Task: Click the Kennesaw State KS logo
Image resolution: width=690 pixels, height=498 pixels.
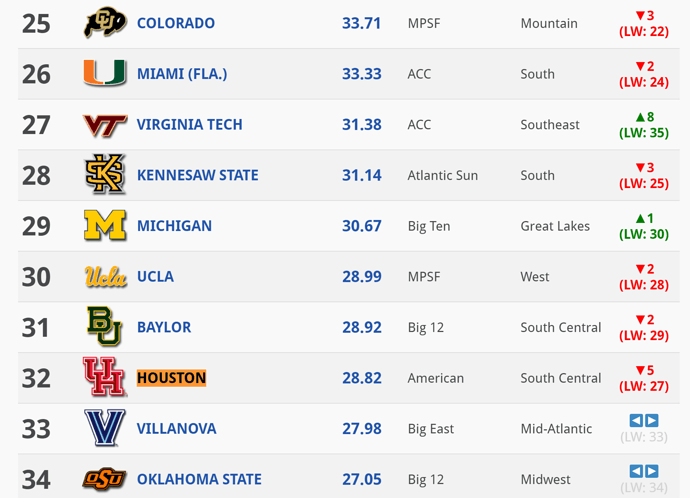Action: point(105,174)
